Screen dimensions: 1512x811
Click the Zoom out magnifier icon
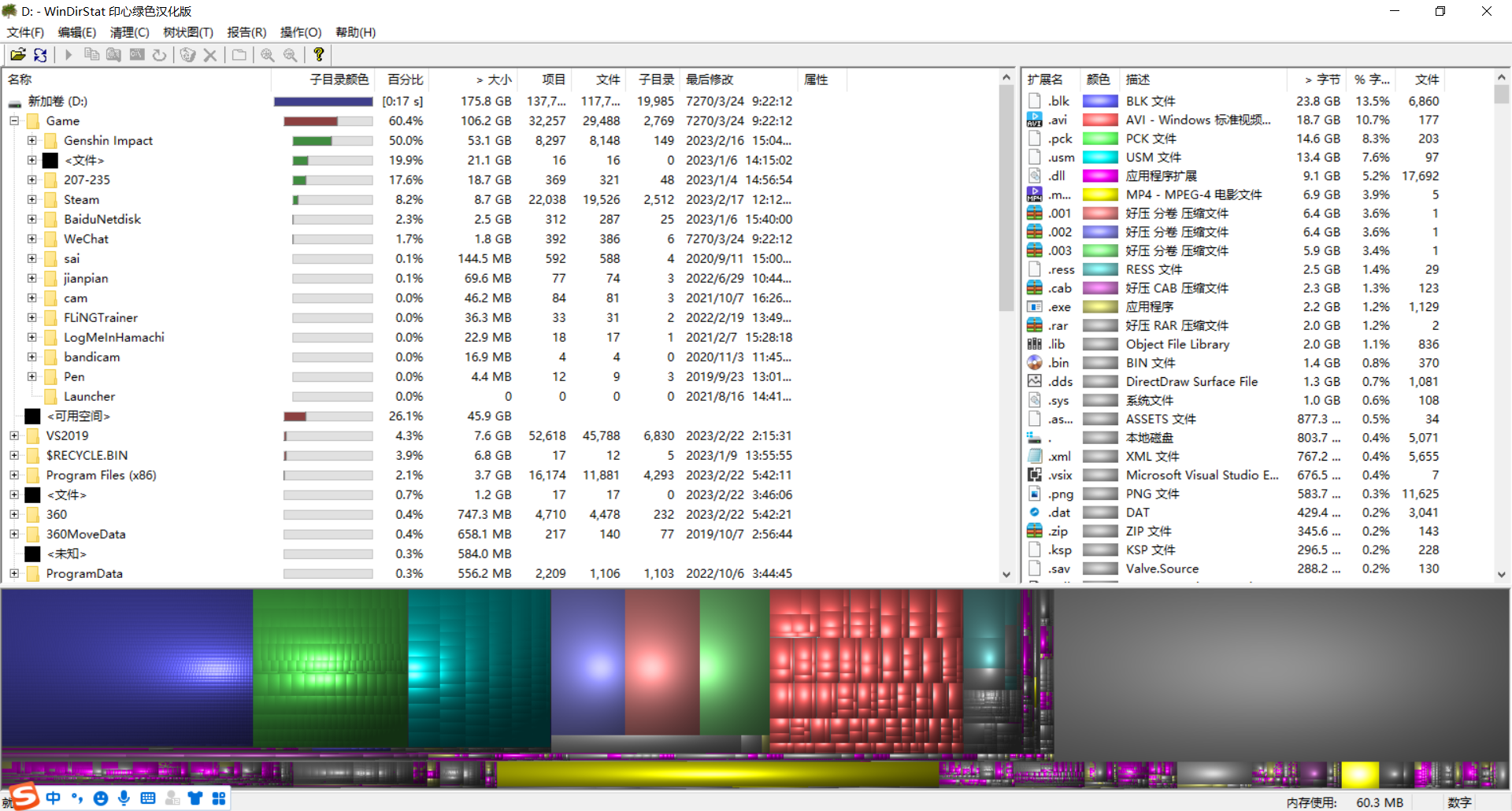[291, 54]
